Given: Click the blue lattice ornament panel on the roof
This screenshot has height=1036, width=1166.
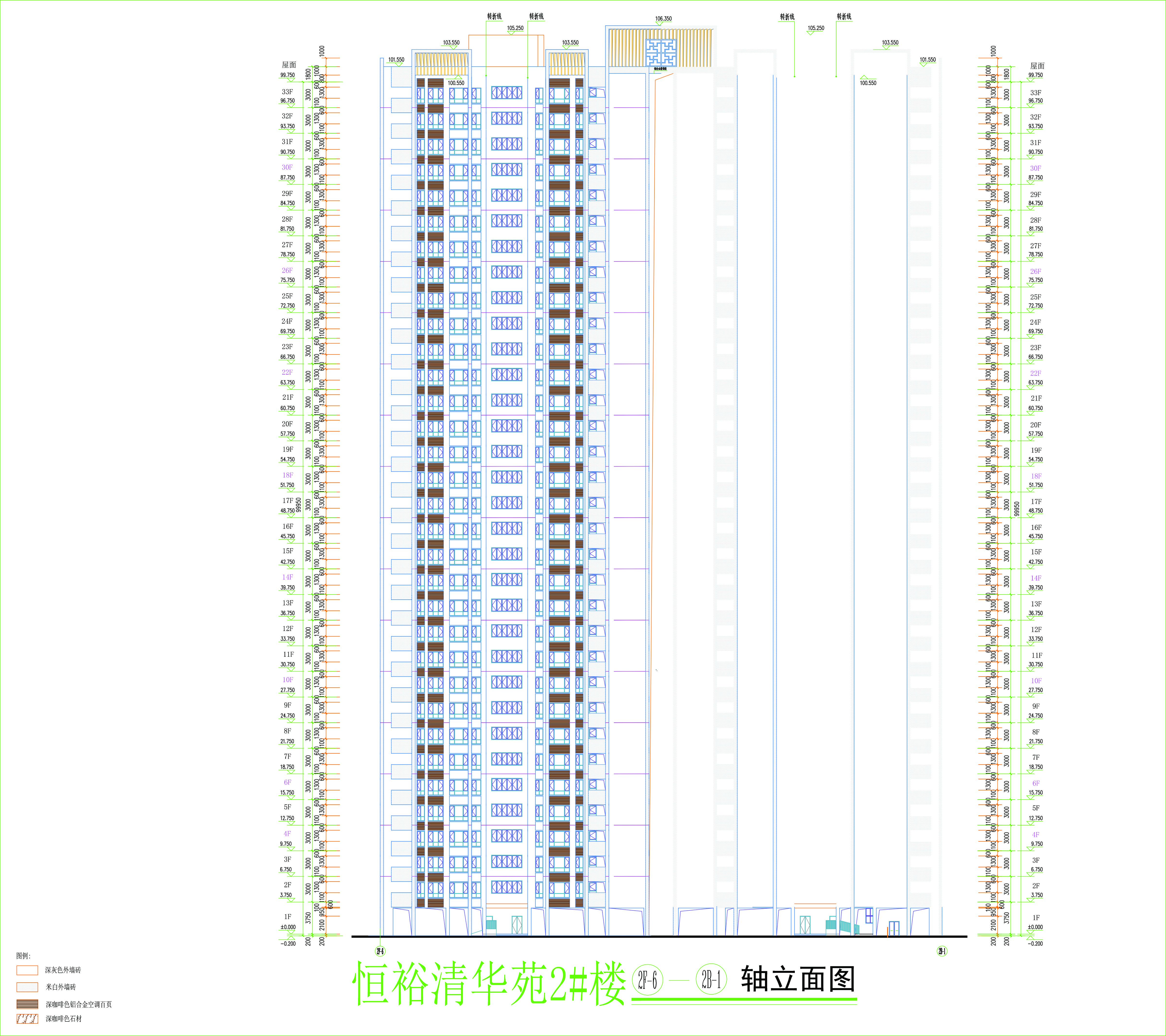Looking at the screenshot, I should coord(661,53).
